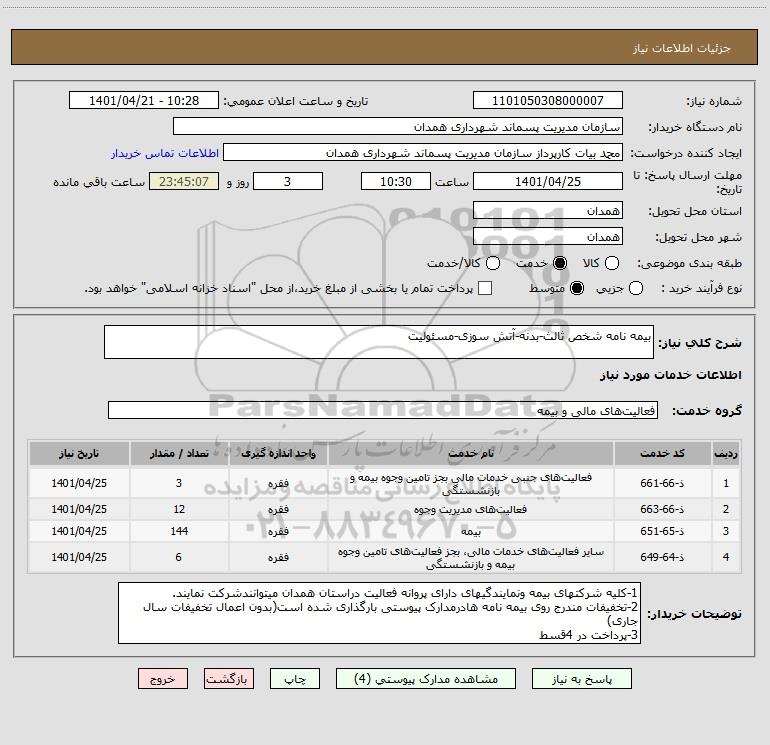
Task: Click service code ذ-64-649
Action: [x=662, y=557]
